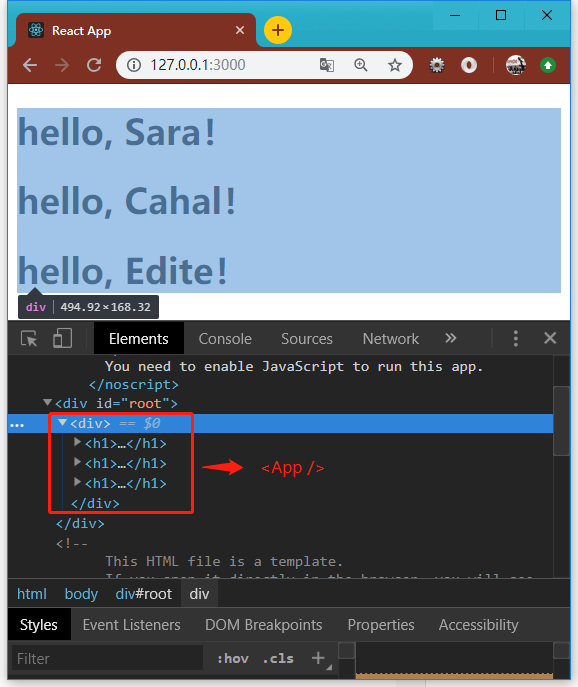The image size is (578, 687).
Task: Activate the inspect element picker tool
Action: 29,339
